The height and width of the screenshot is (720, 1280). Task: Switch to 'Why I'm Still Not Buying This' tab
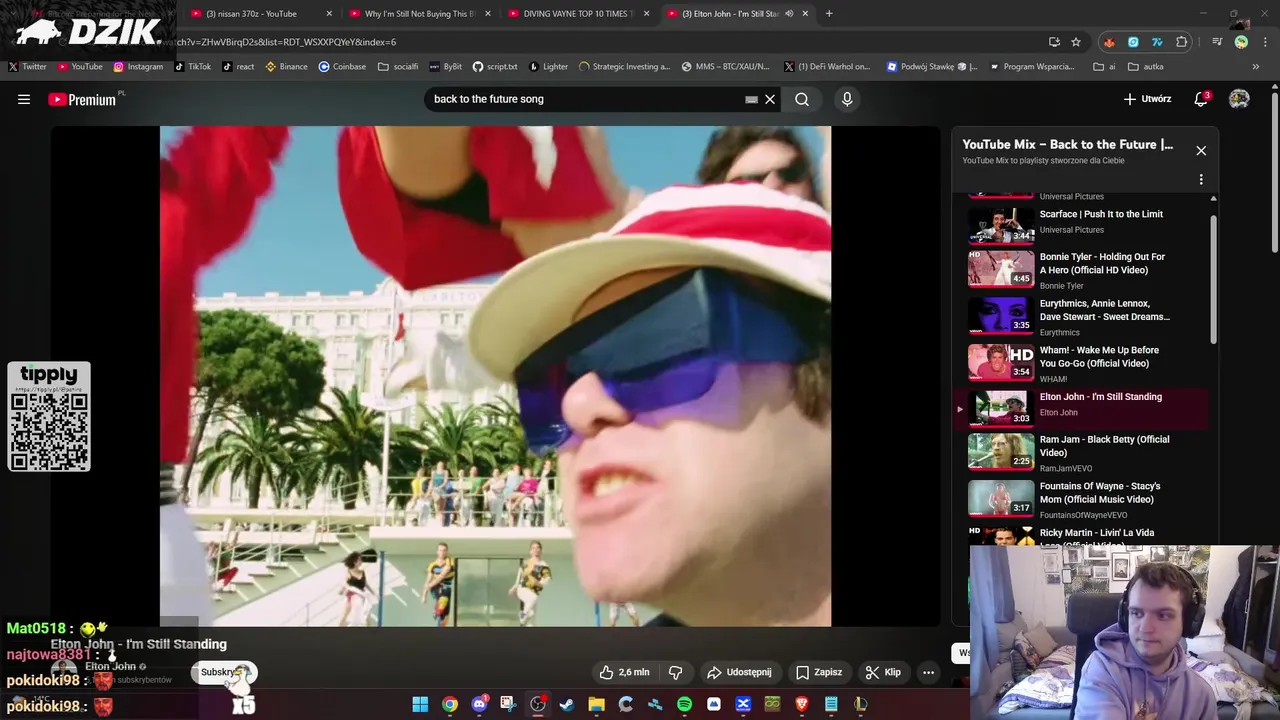420,14
